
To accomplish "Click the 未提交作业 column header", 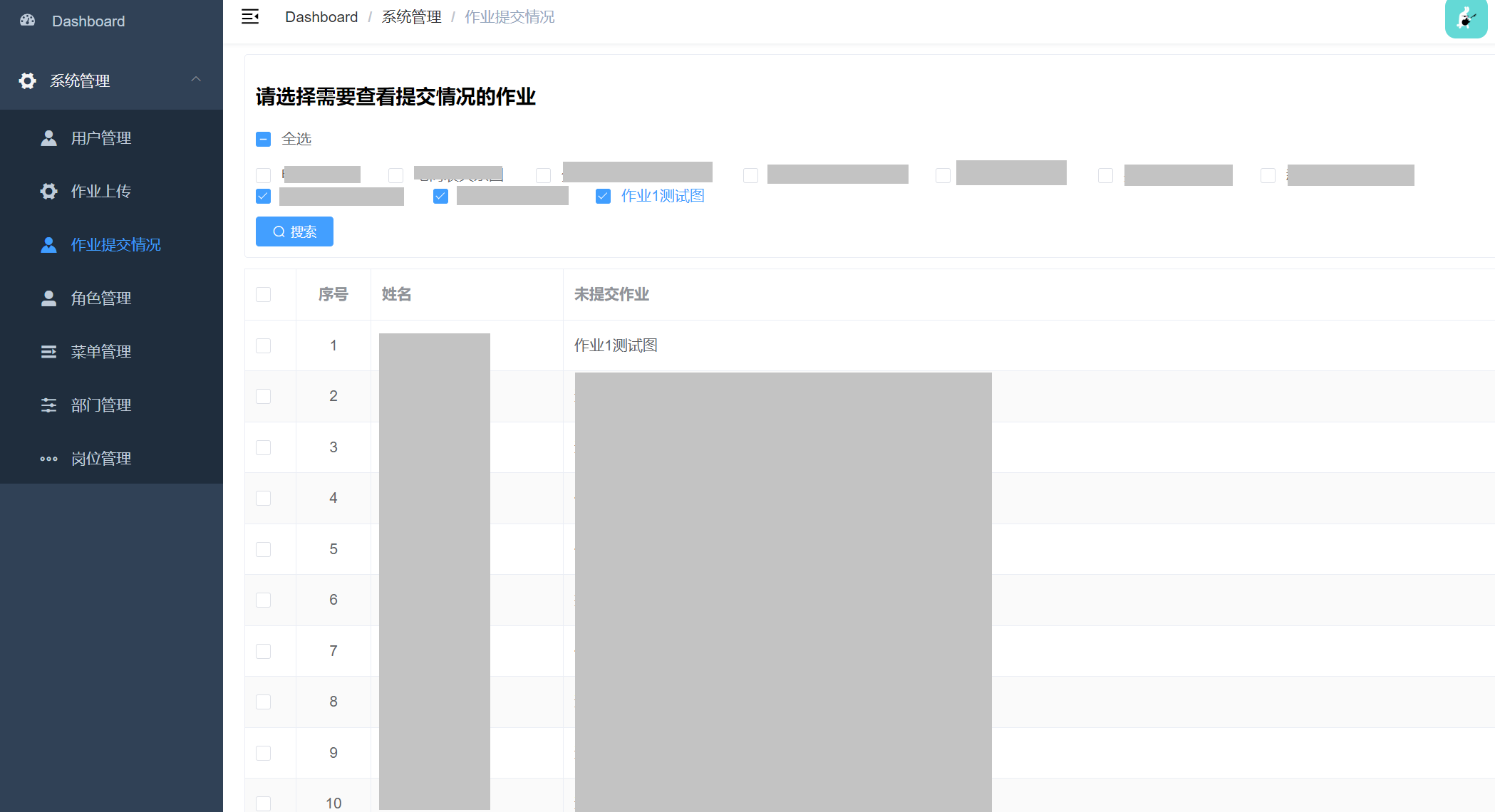I will coord(611,294).
